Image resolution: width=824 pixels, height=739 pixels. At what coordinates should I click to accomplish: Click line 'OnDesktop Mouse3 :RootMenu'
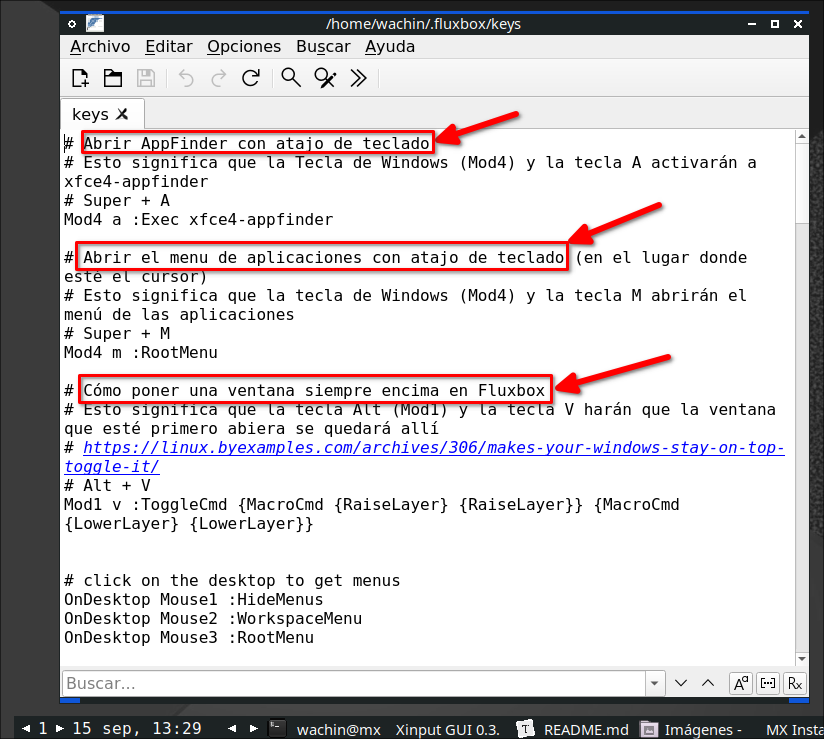(x=189, y=638)
